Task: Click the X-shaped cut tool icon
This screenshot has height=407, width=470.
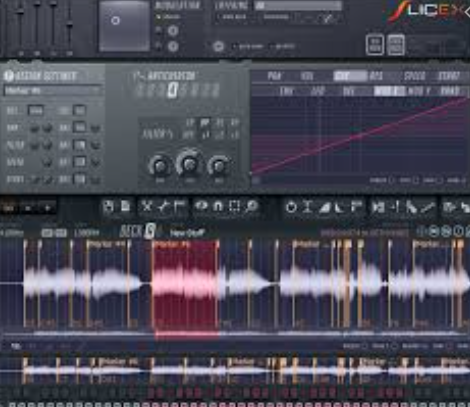Action: [146, 207]
